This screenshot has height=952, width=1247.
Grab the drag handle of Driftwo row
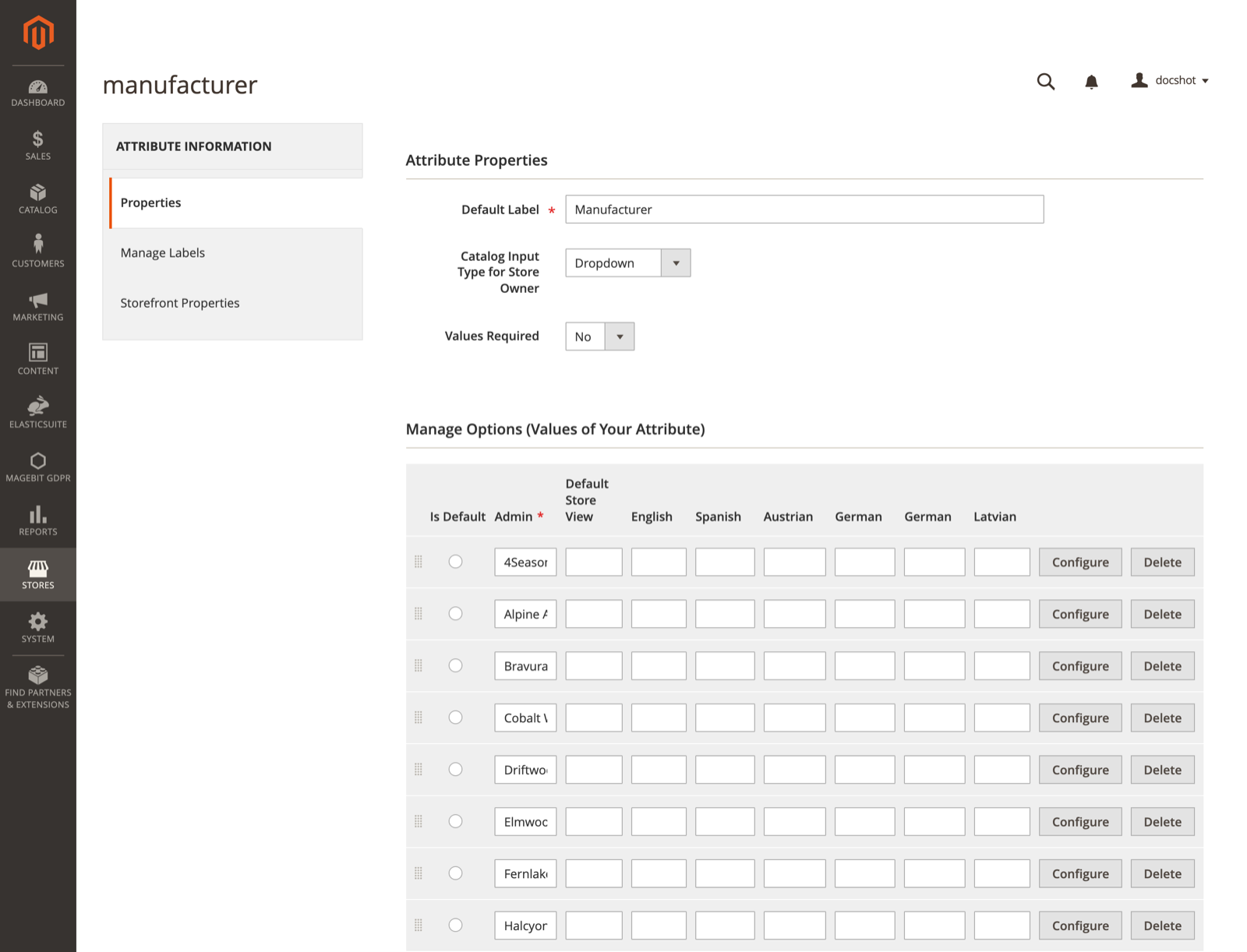[x=419, y=770]
